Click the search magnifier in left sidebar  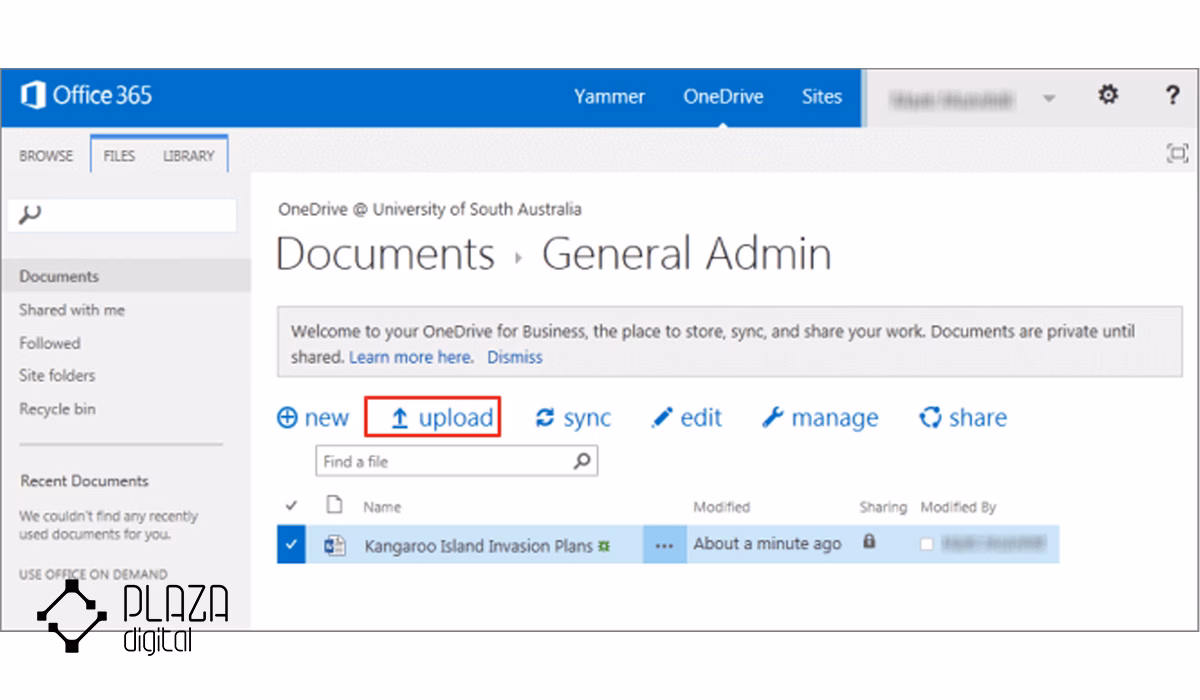coord(30,214)
